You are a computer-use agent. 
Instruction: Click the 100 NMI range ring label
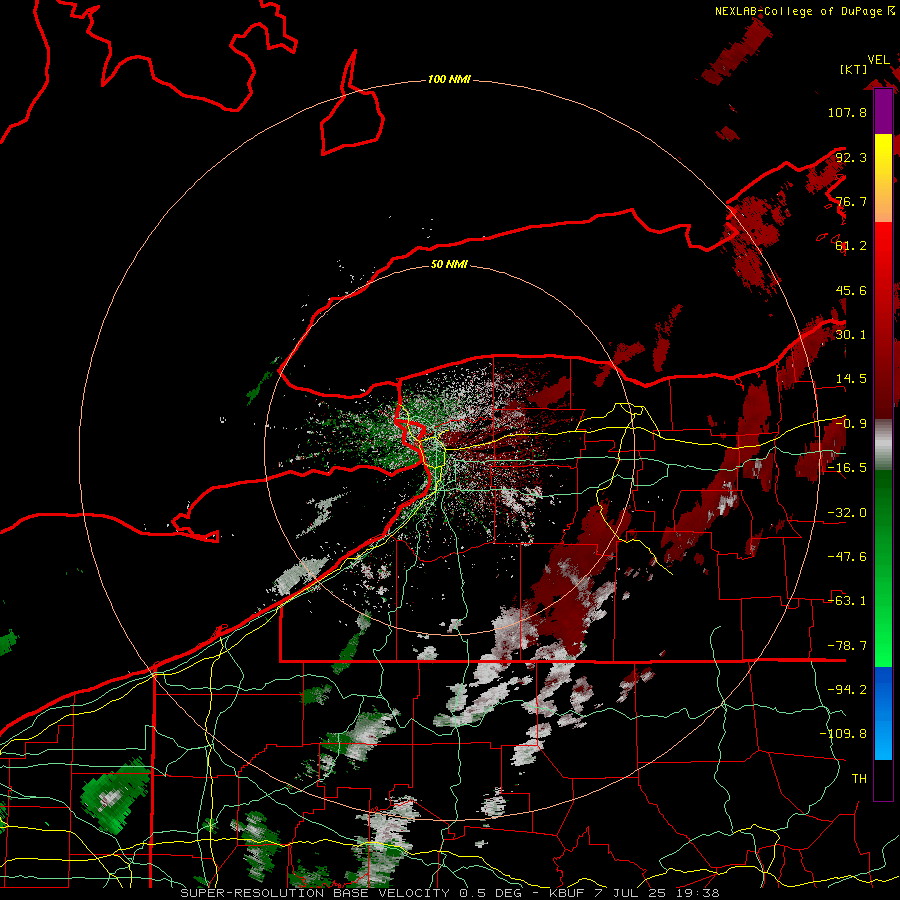point(449,79)
